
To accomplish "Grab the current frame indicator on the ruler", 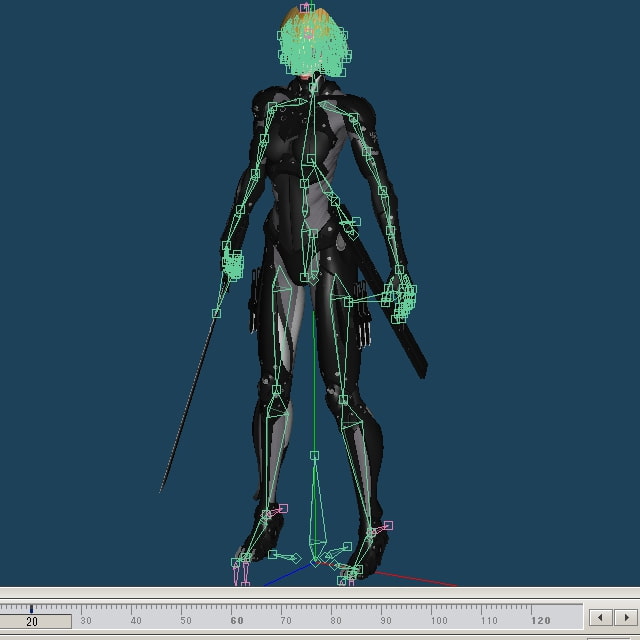I will pos(31,608).
